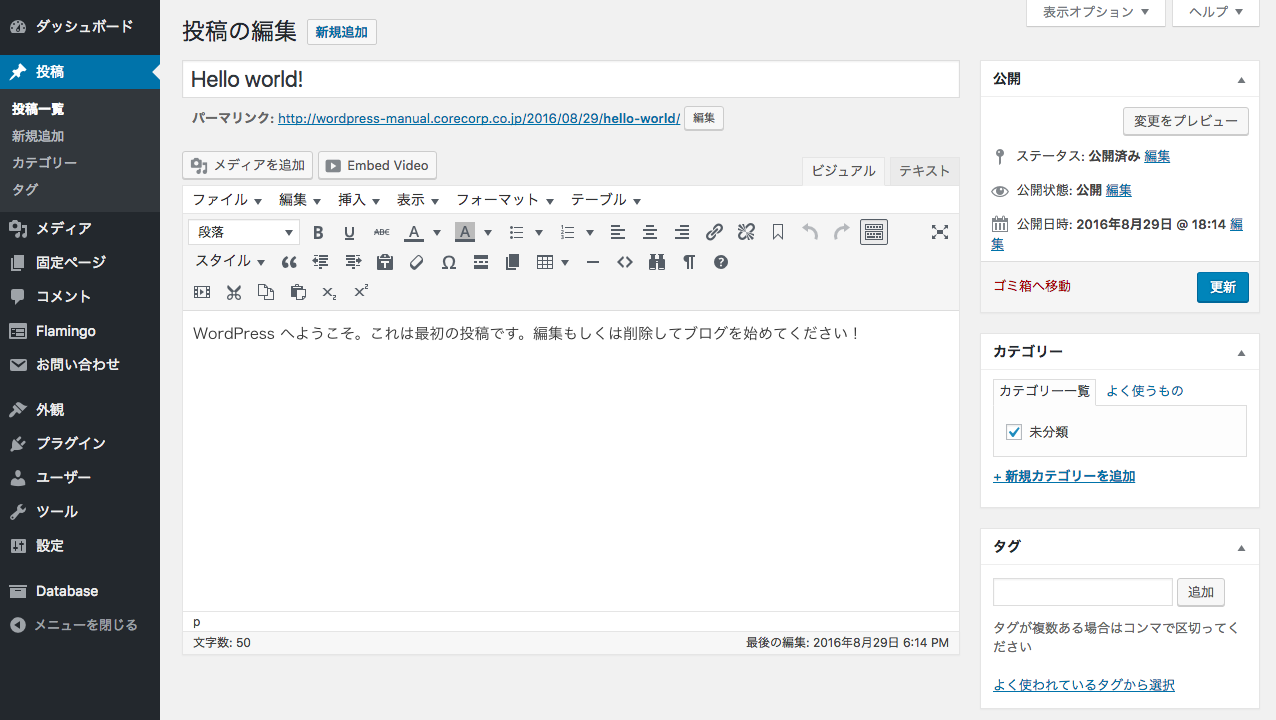
Task: Click the scissors cut icon
Action: [x=234, y=292]
